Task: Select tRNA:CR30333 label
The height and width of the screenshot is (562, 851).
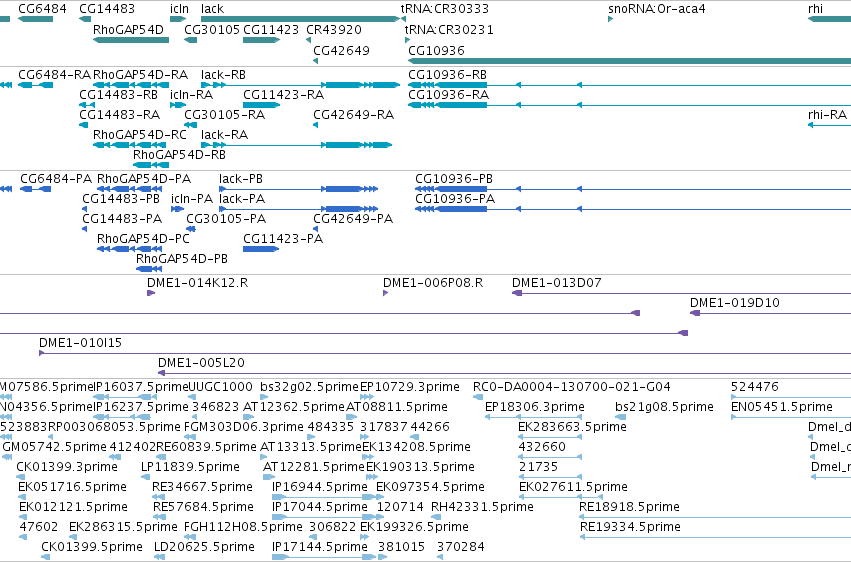Action: coord(444,9)
